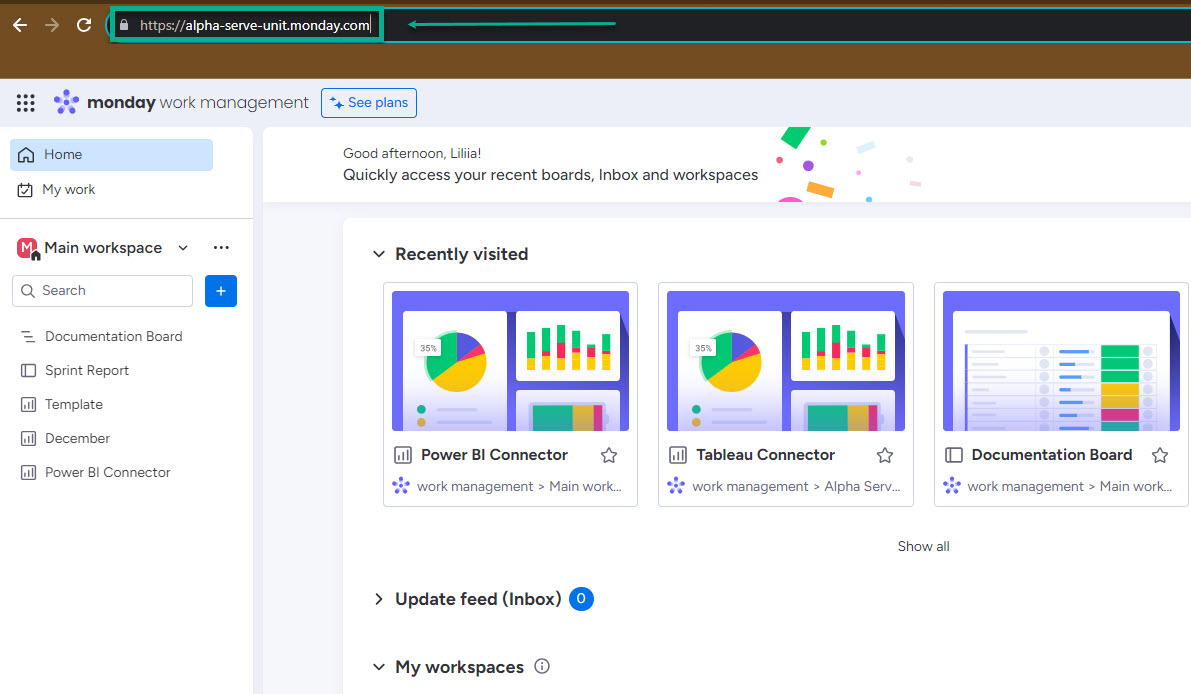Viewport: 1191px width, 694px height.
Task: Click the Sprint Report board icon
Action: pos(28,371)
